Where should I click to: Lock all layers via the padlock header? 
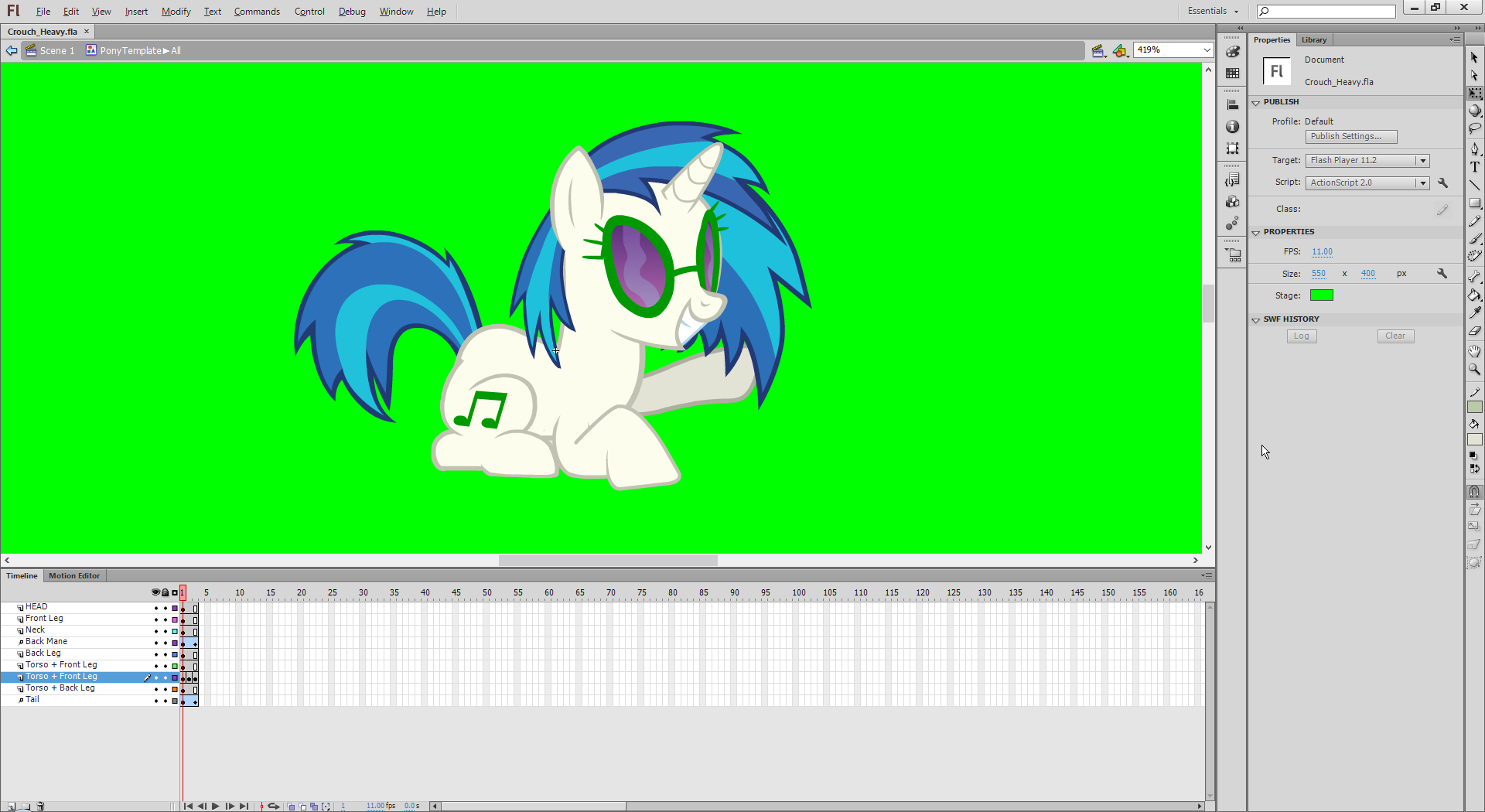pos(165,592)
